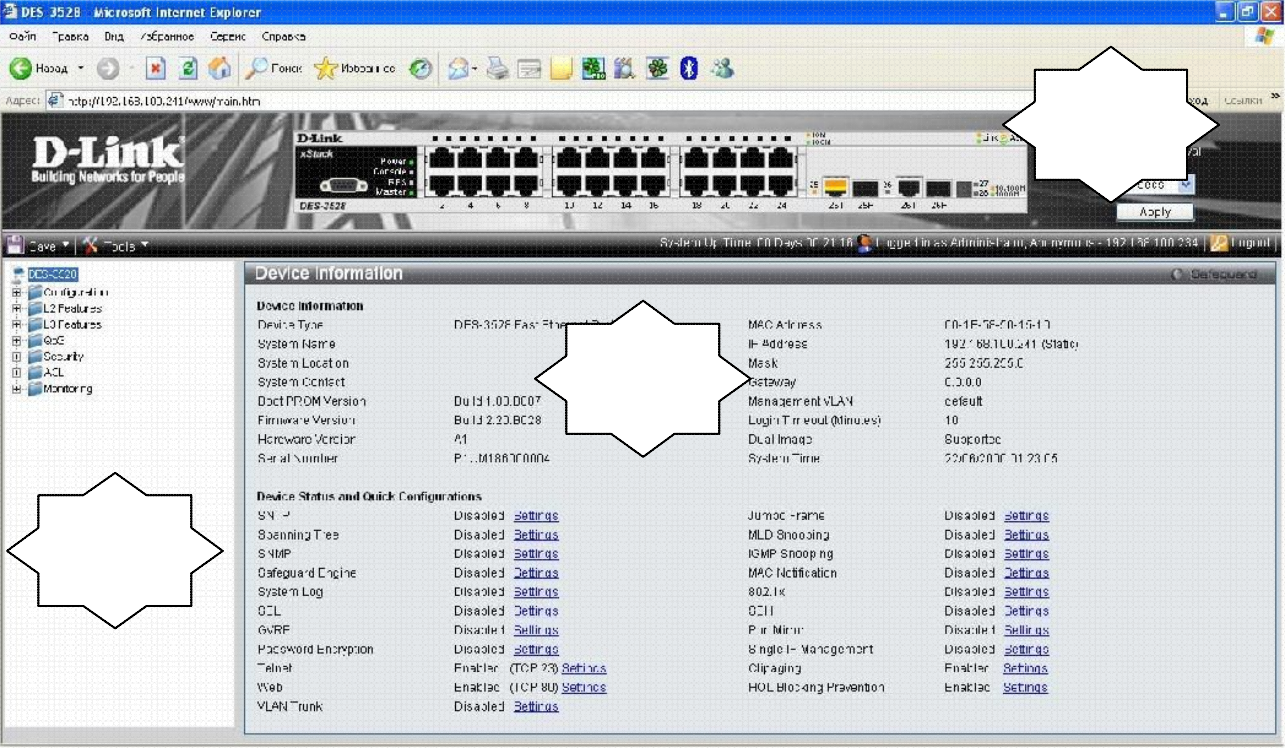Expand the Configuration tree node

pos(16,292)
